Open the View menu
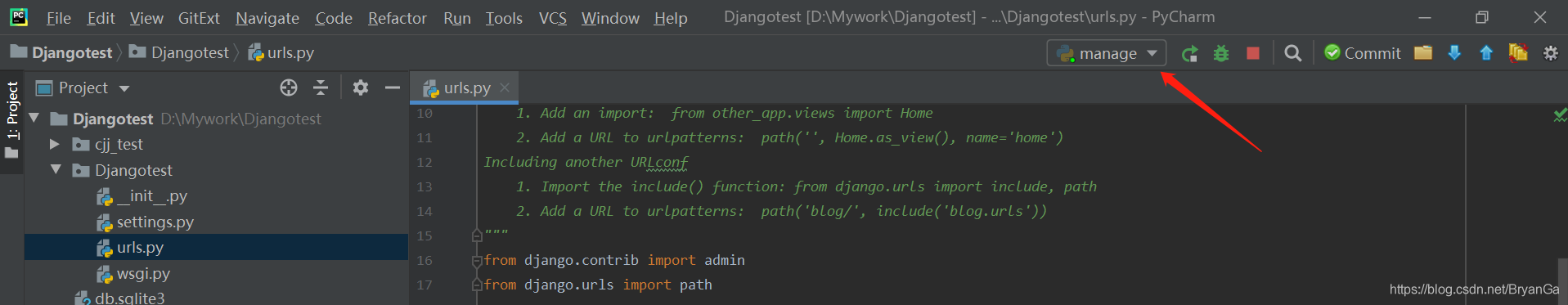Viewport: 1568px width, 305px height. coord(146,18)
